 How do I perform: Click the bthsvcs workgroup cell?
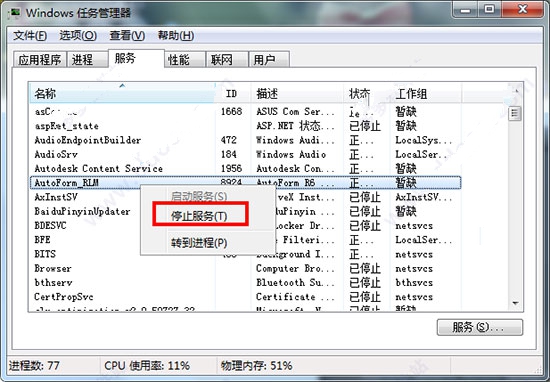pos(414,283)
